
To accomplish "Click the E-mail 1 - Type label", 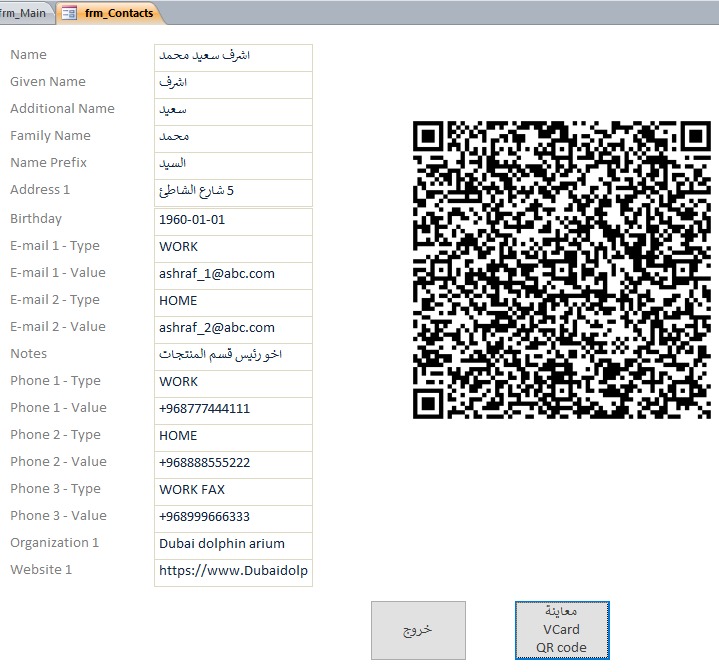I will tap(55, 246).
